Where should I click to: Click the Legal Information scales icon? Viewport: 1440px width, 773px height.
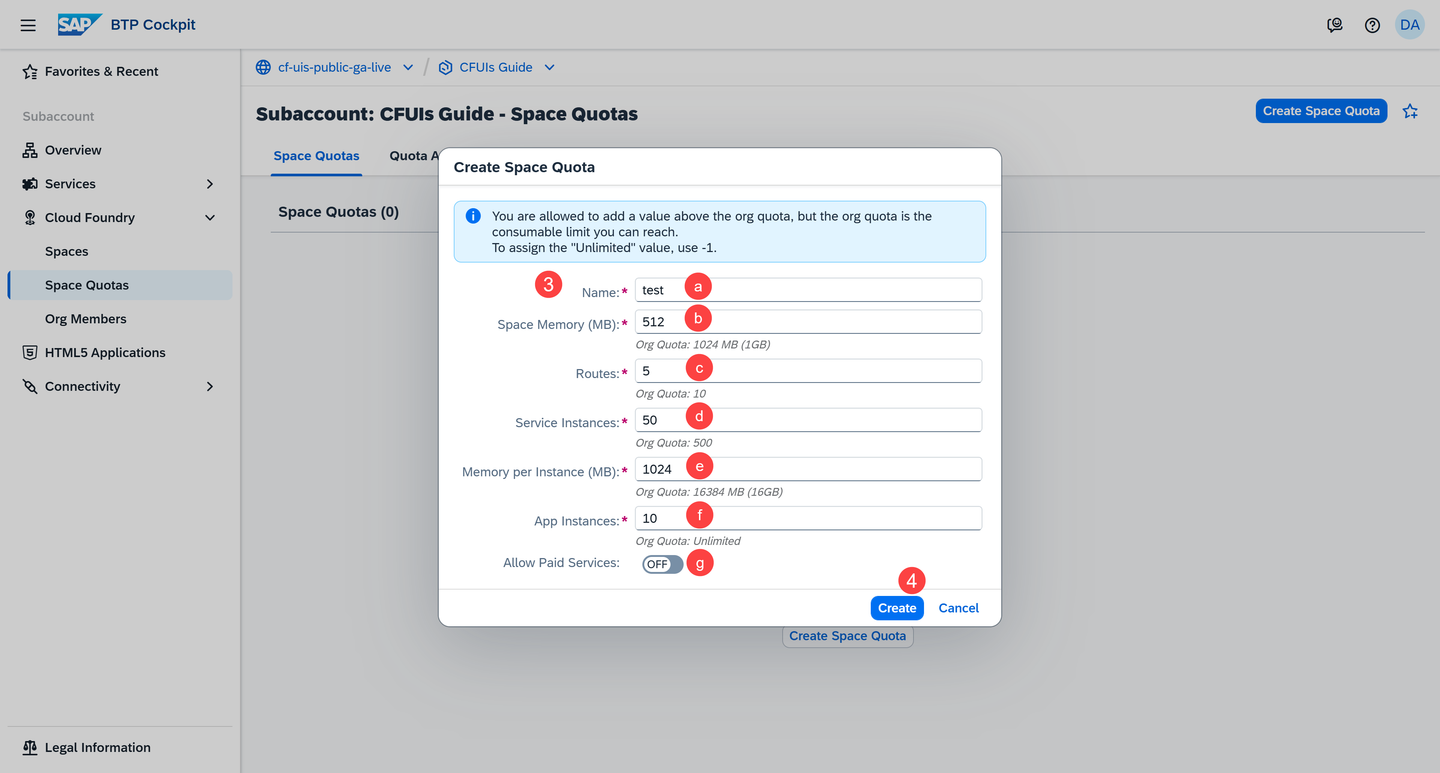pyautogui.click(x=30, y=748)
